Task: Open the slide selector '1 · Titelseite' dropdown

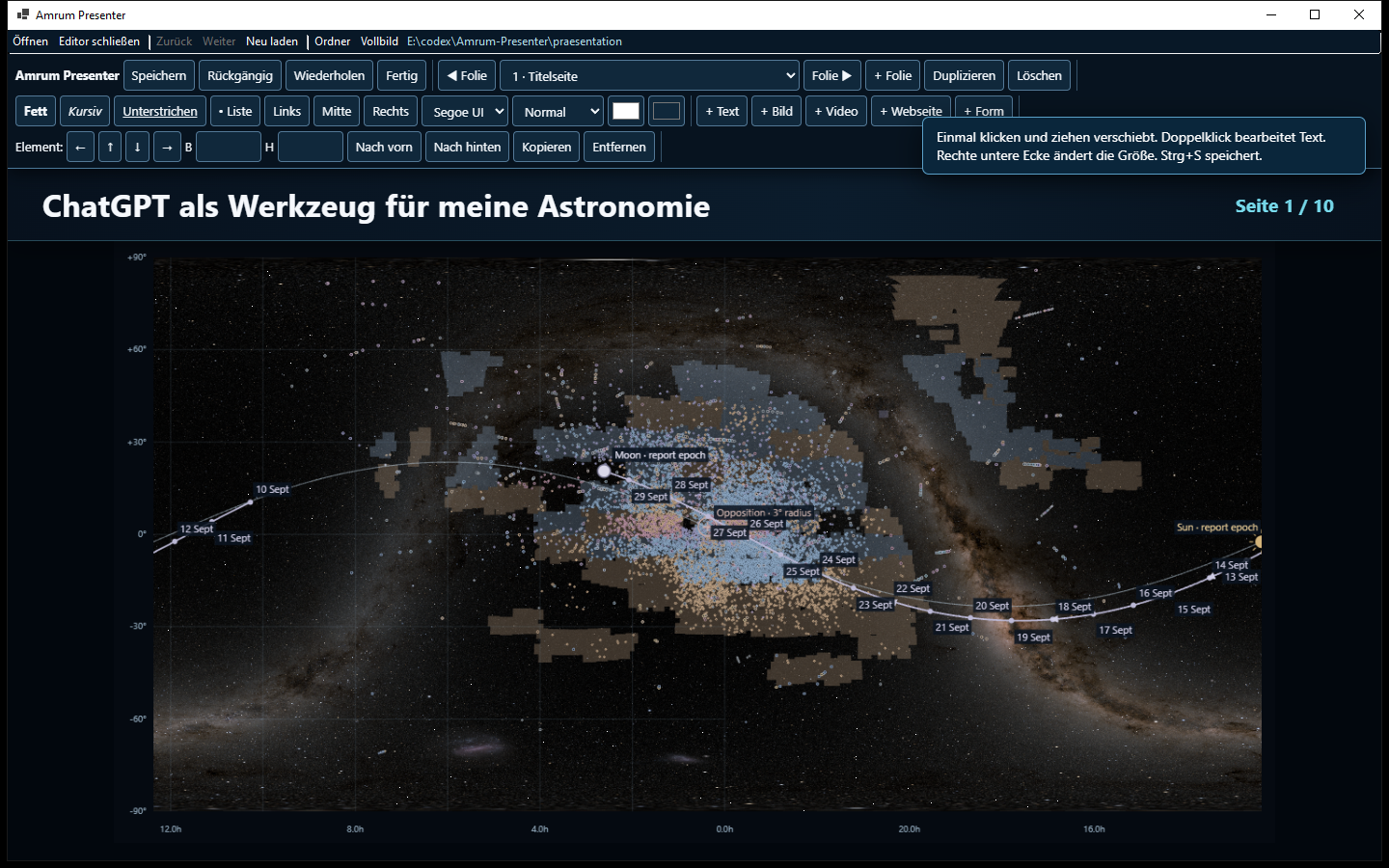Action: (650, 76)
